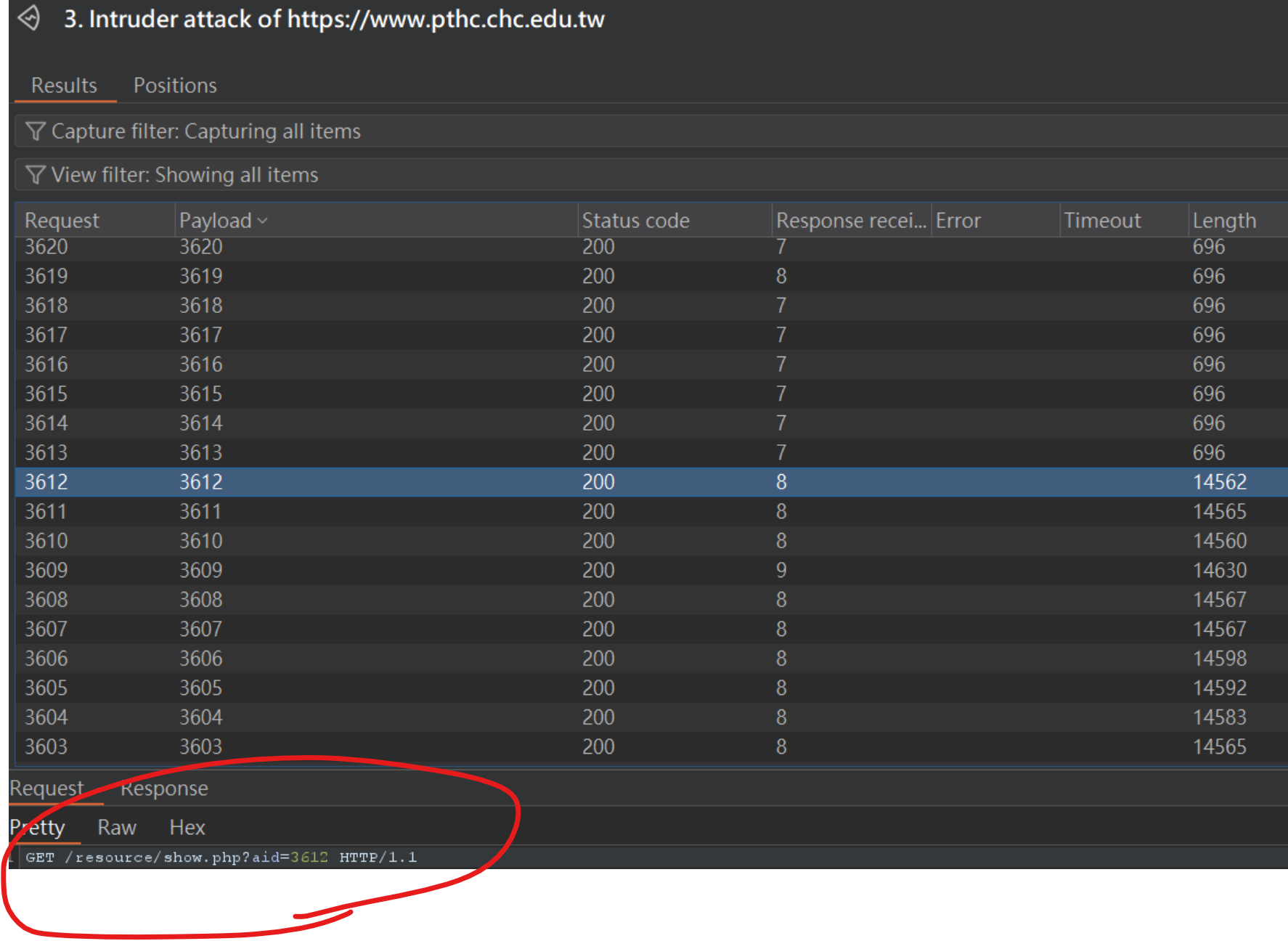Select the row for request 3616
The height and width of the screenshot is (941, 1288).
pos(651,364)
